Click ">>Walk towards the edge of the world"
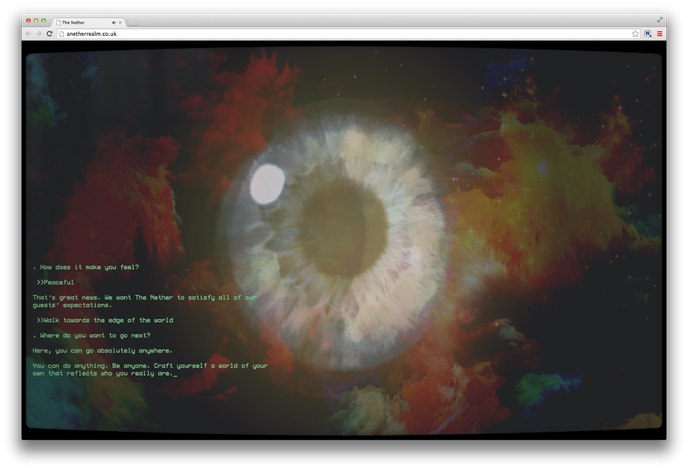This screenshot has height=470, width=688. (x=105, y=320)
